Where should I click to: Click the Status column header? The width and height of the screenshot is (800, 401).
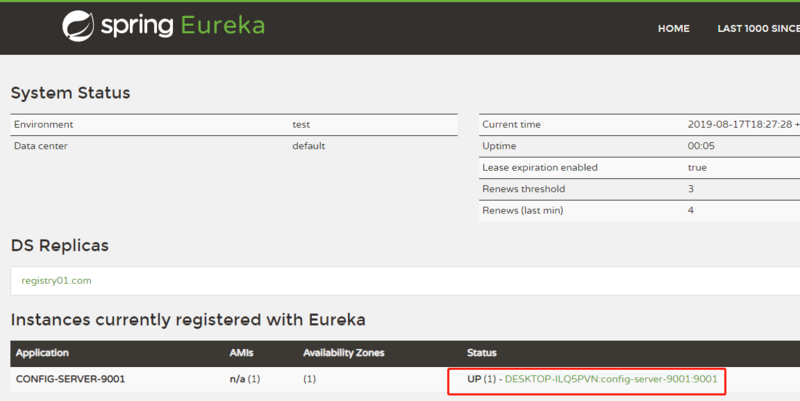click(x=481, y=353)
